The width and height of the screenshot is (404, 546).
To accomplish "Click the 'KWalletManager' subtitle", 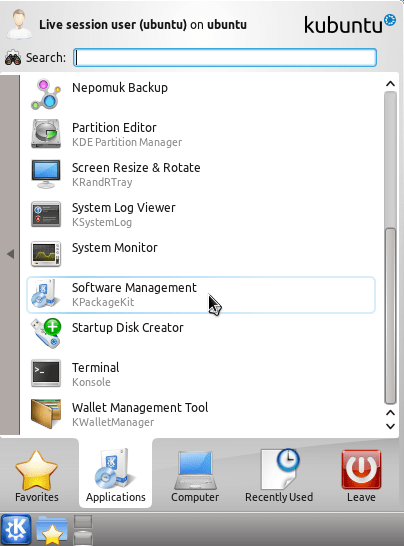I will coord(113,422).
